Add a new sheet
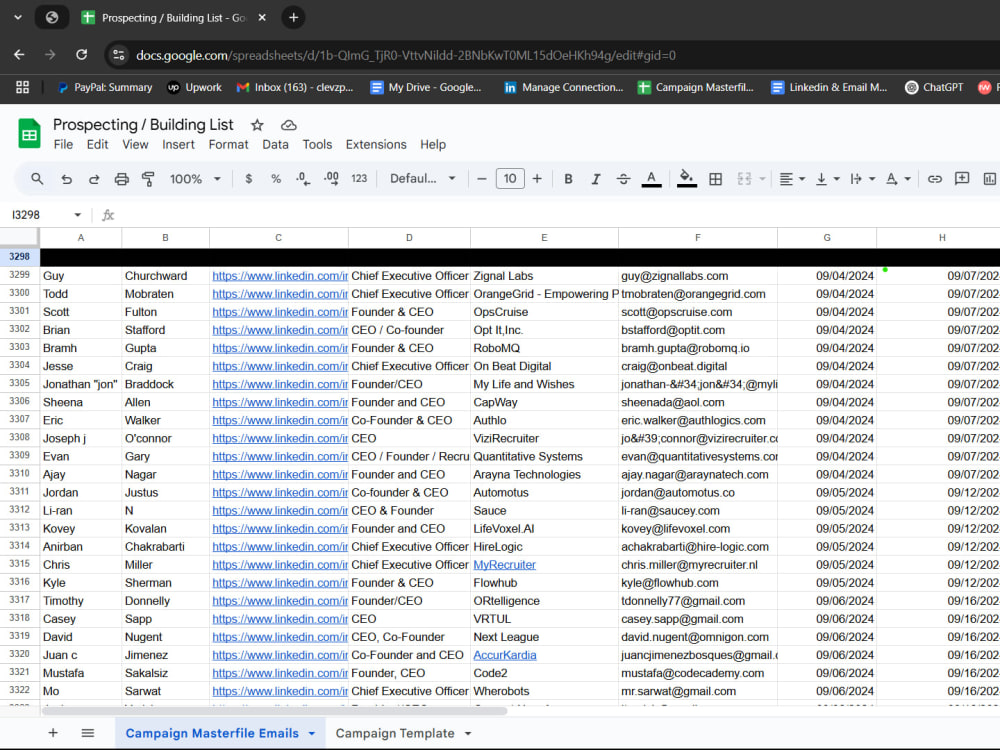This screenshot has height=750, width=1000. (53, 733)
